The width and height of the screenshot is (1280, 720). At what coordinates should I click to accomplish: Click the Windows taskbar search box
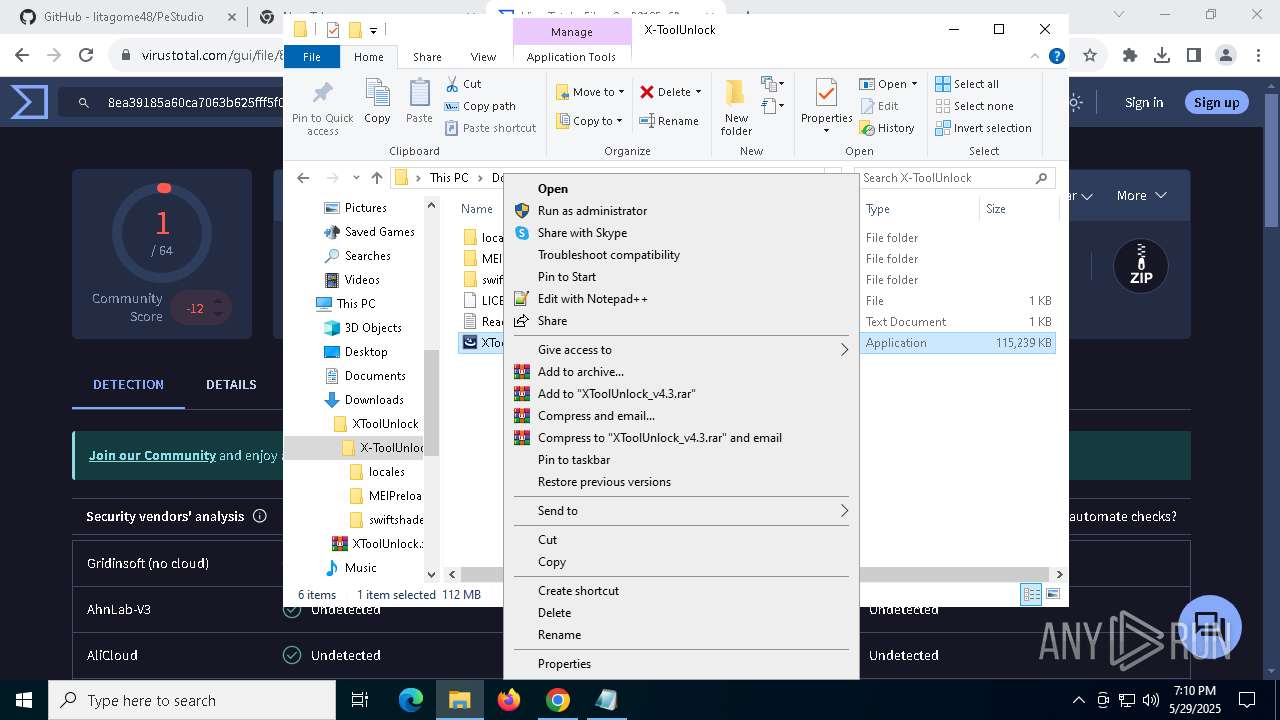coord(192,700)
